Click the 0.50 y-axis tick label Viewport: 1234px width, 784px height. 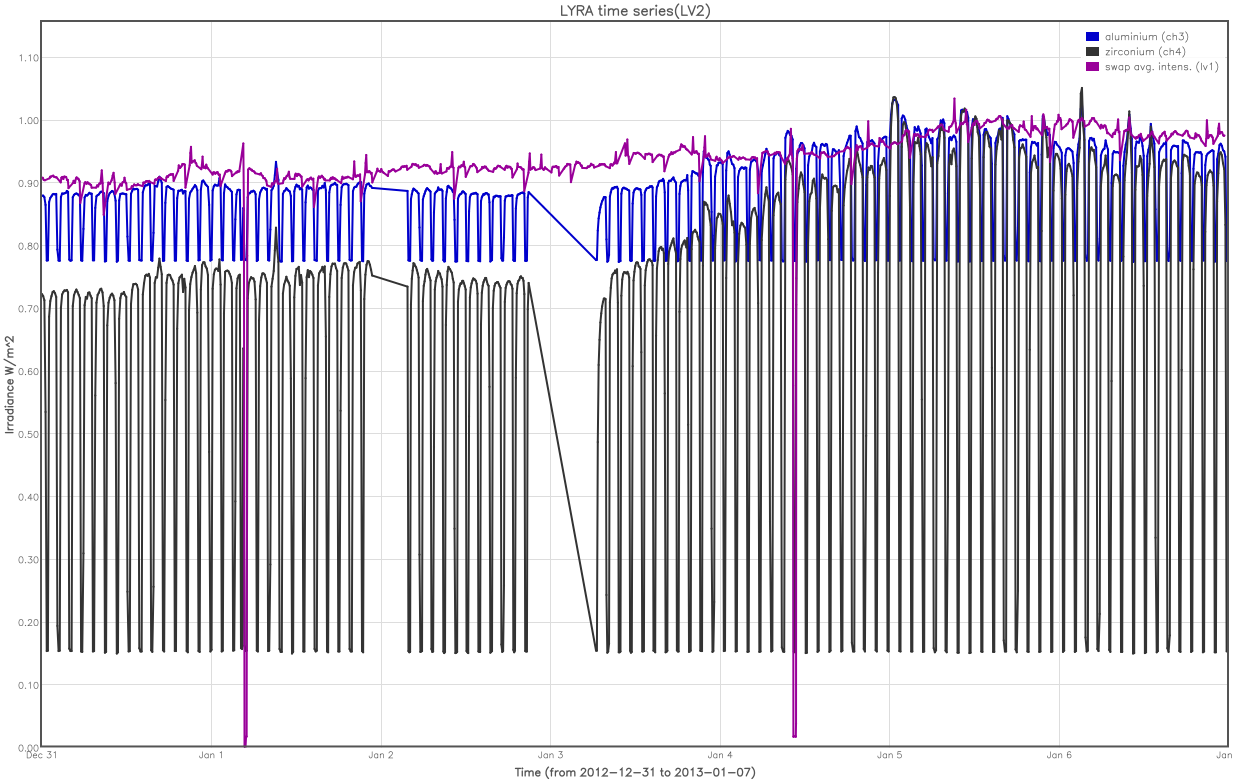pos(28,434)
